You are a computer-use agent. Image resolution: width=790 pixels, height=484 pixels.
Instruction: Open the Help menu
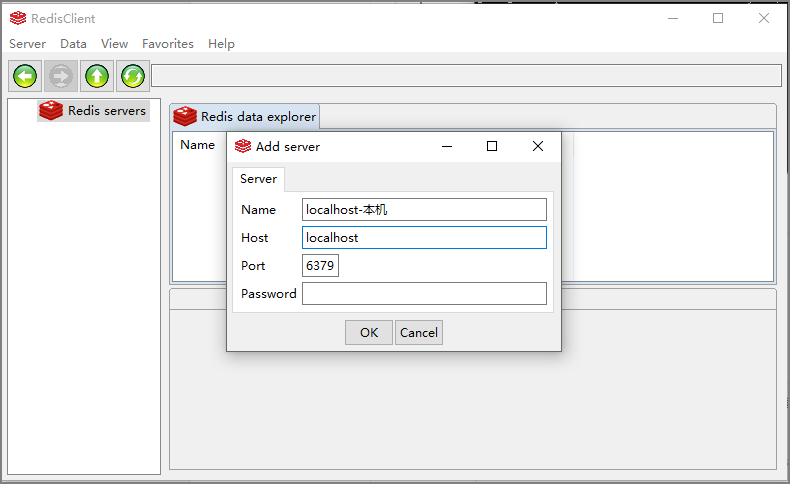point(221,44)
